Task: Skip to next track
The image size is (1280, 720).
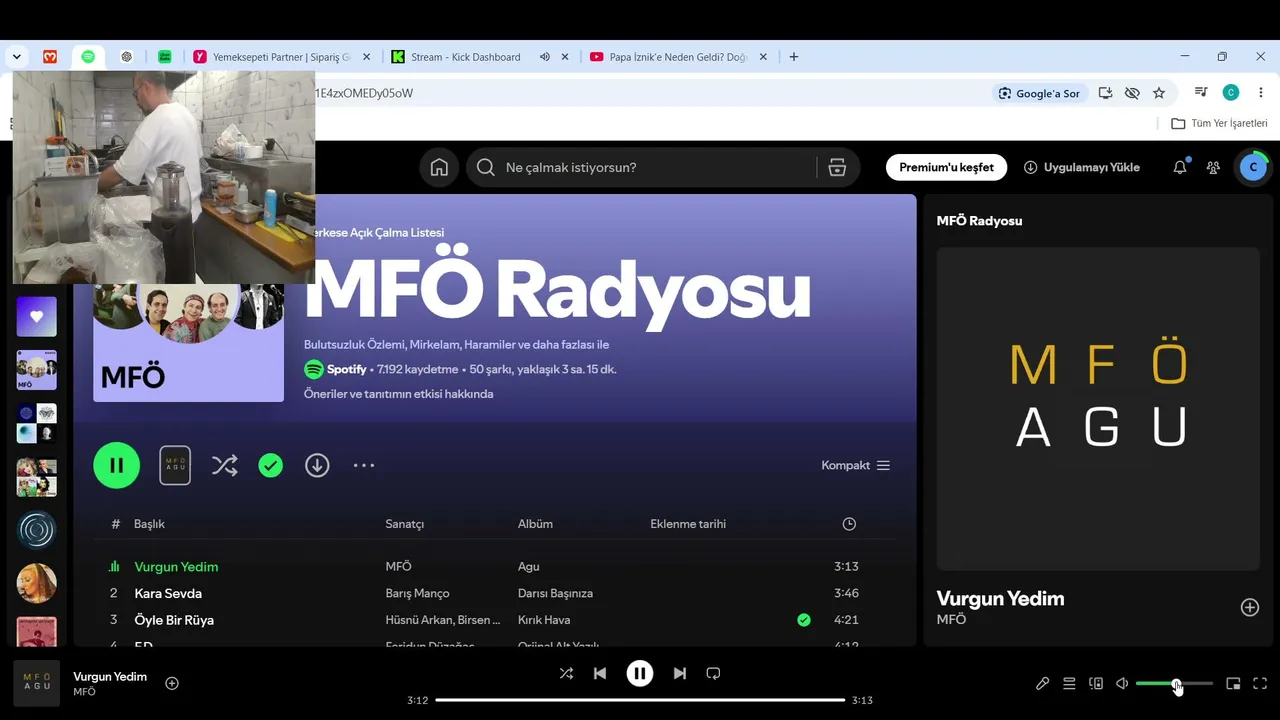Action: [x=680, y=673]
